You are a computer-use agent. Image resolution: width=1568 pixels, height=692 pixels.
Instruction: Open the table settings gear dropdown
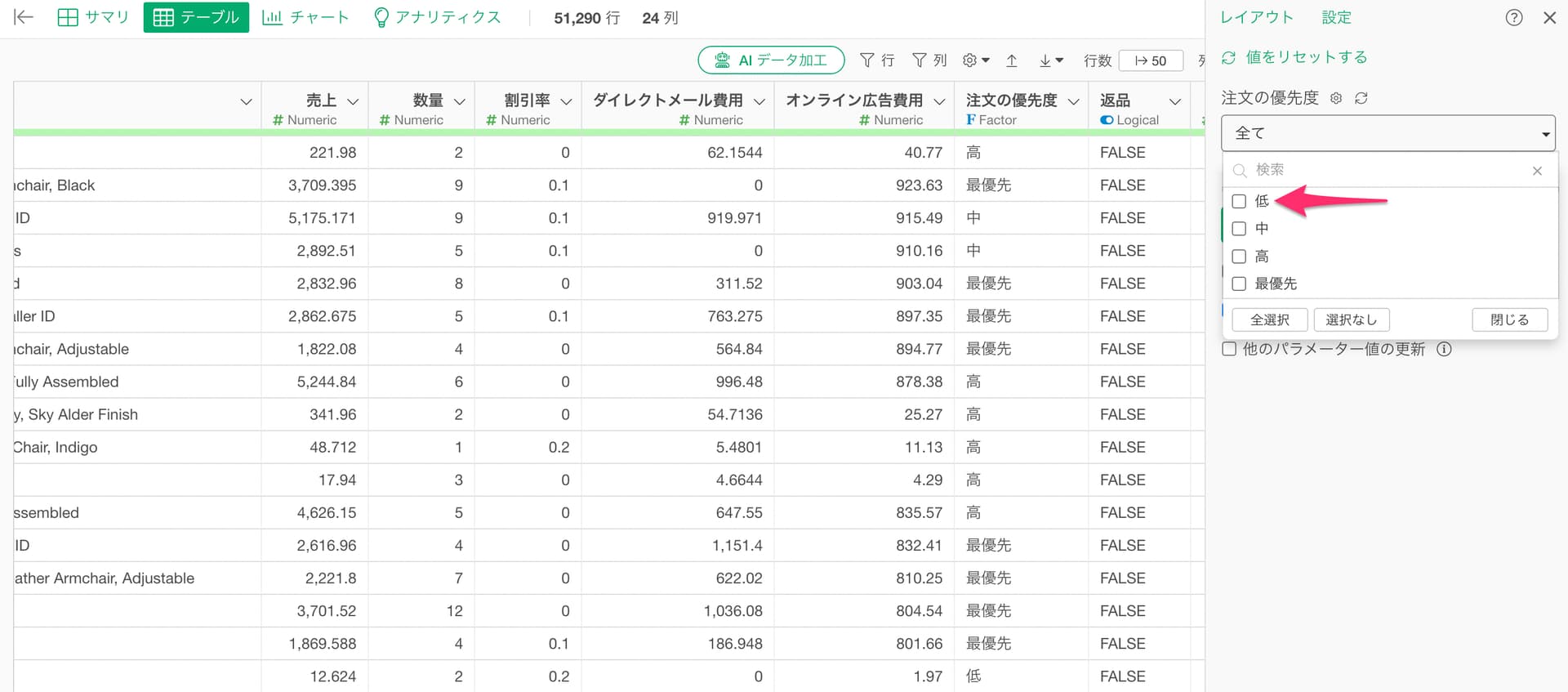976,60
